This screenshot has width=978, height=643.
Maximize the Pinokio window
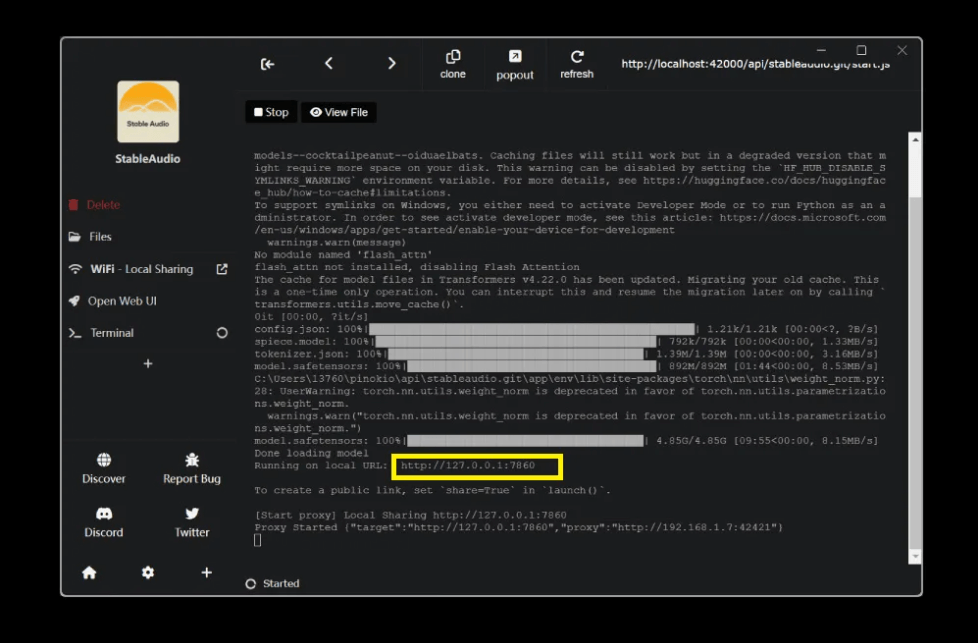pyautogui.click(x=861, y=50)
